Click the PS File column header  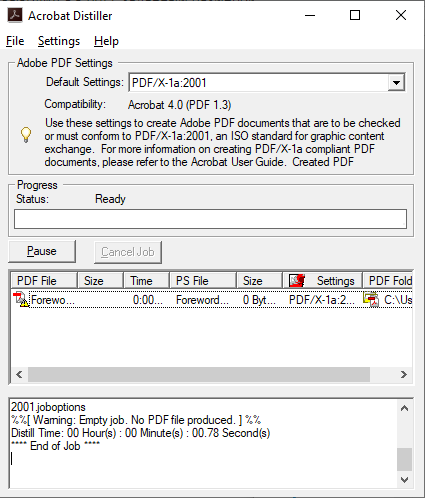point(203,281)
